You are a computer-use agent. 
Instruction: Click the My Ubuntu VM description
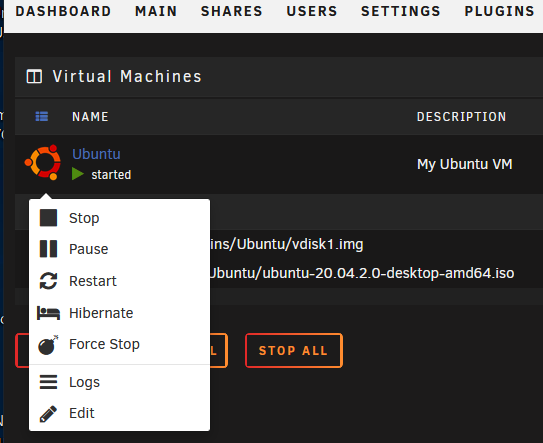tap(465, 164)
